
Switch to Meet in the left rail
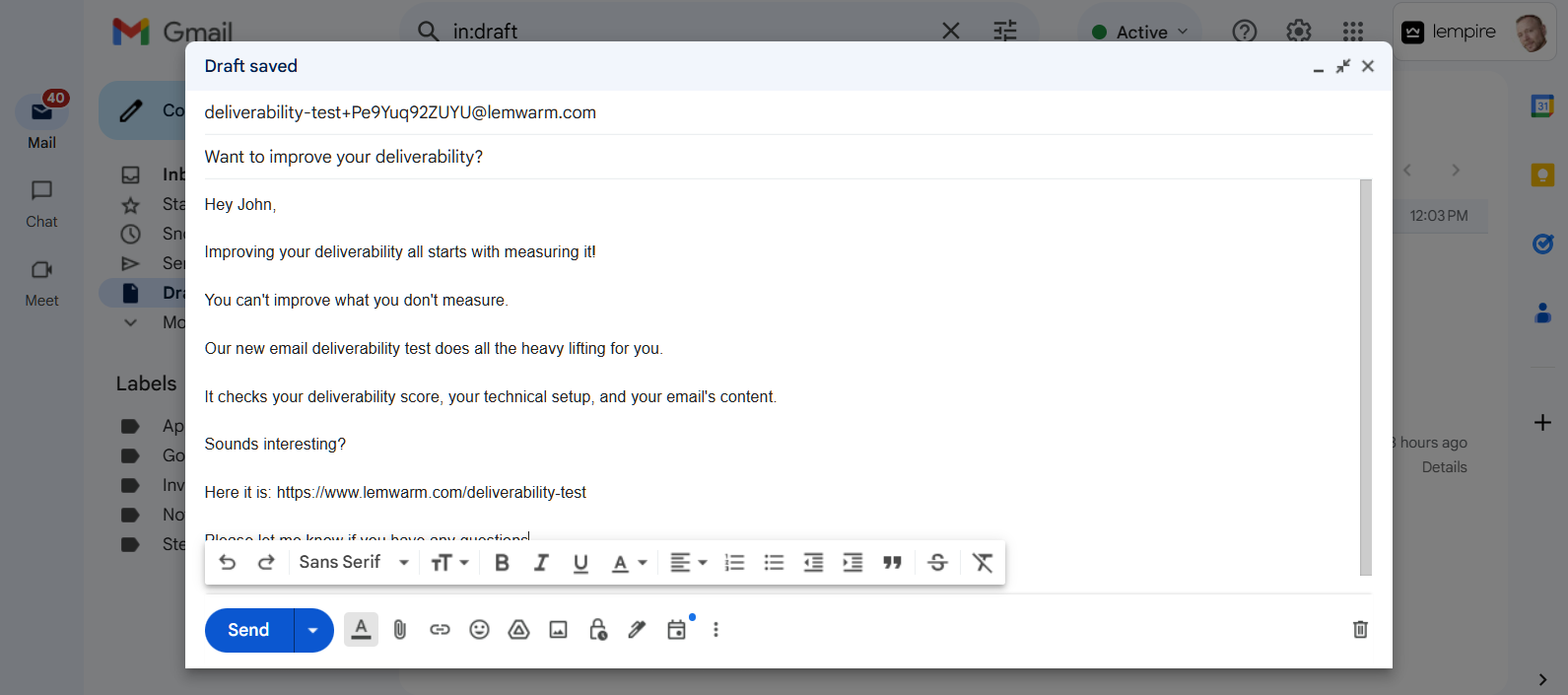pos(41,283)
